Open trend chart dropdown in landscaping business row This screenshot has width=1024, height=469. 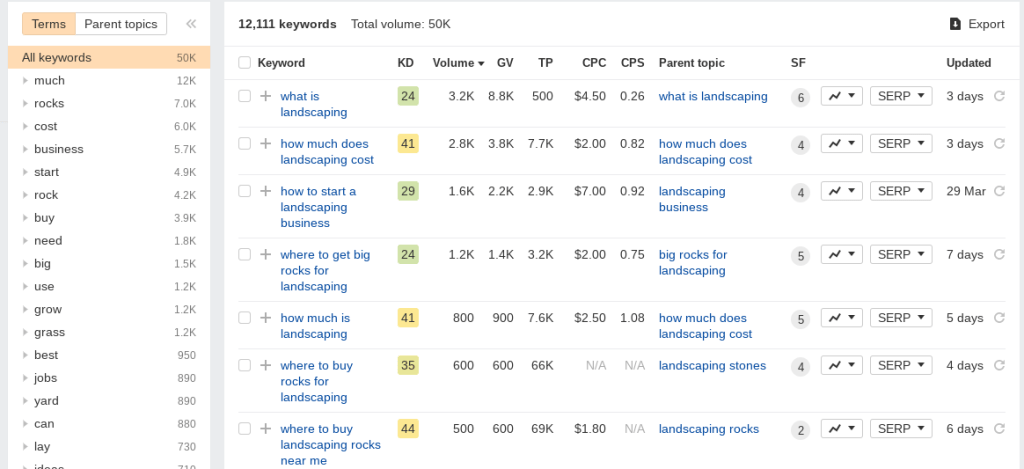[x=842, y=191]
